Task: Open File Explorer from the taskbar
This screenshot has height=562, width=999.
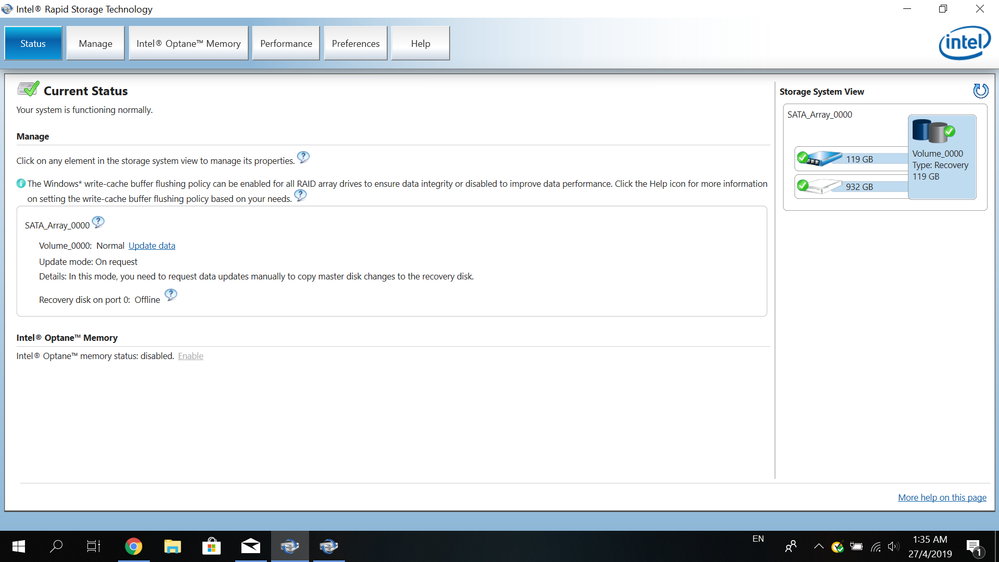Action: pyautogui.click(x=172, y=546)
